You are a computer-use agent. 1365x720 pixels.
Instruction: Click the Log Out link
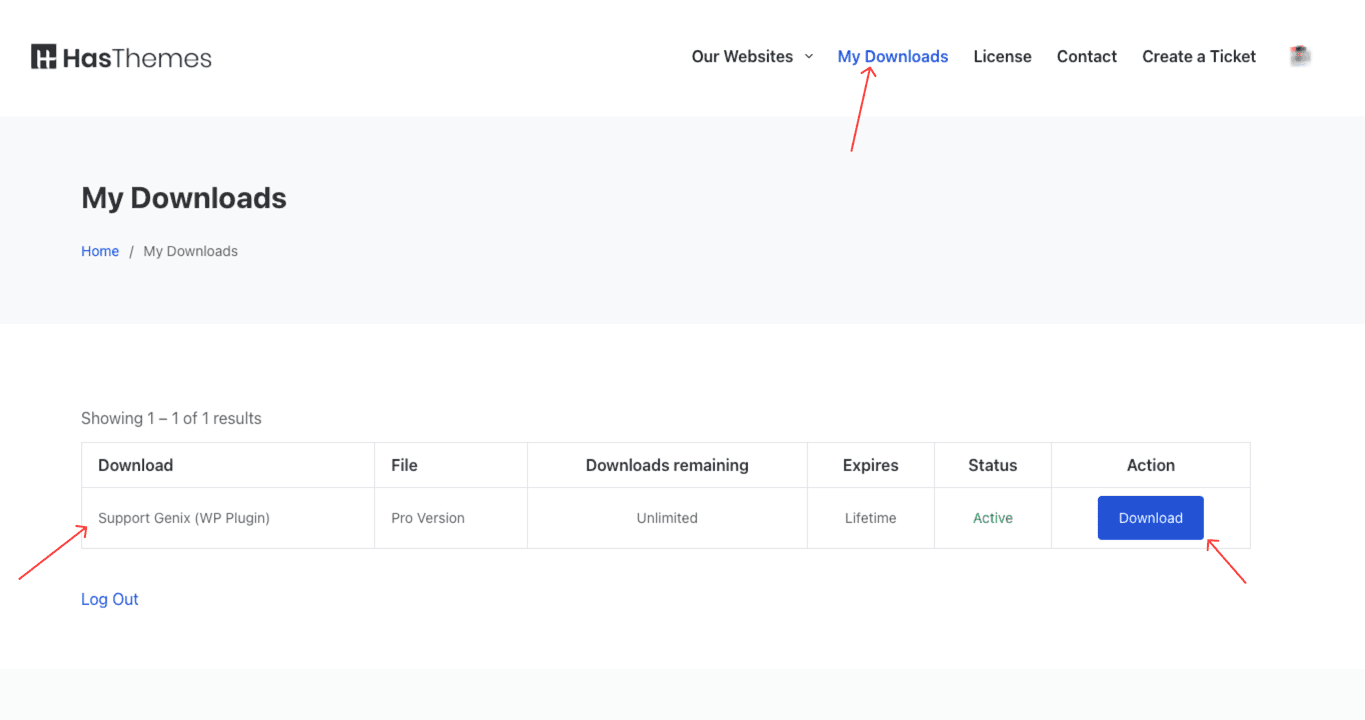point(109,598)
